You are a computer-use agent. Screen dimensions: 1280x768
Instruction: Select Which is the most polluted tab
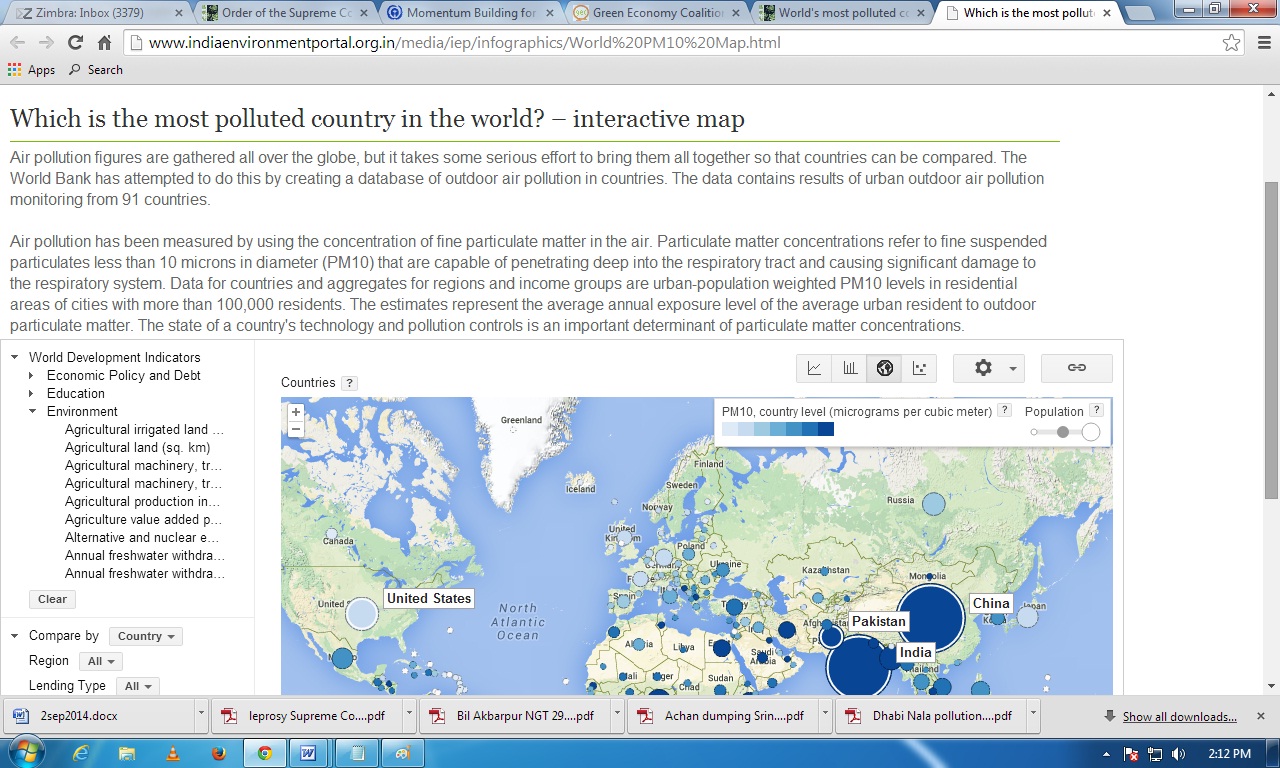pos(1026,13)
